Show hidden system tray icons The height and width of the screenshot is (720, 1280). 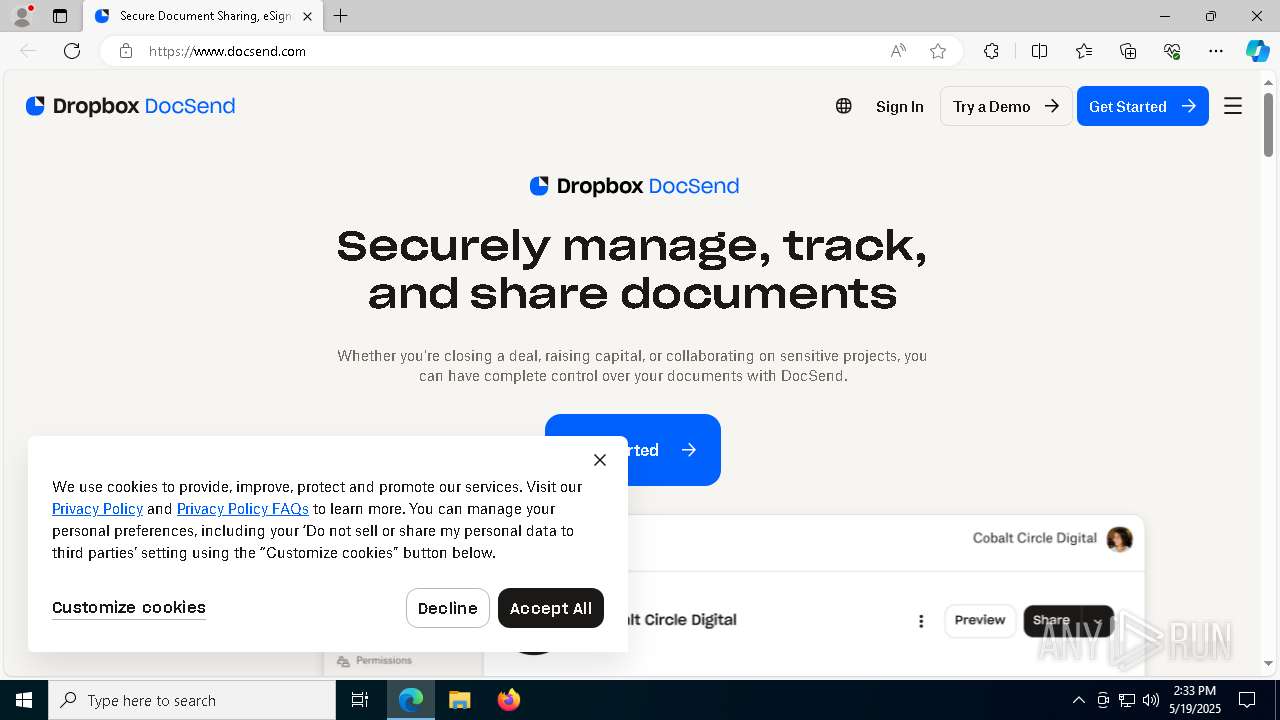1078,700
